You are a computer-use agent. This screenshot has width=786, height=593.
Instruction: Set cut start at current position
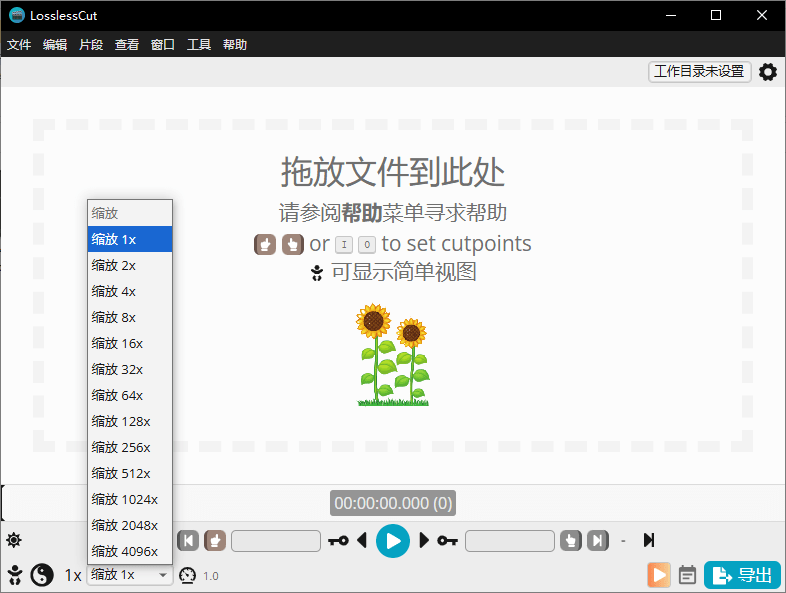tap(215, 541)
